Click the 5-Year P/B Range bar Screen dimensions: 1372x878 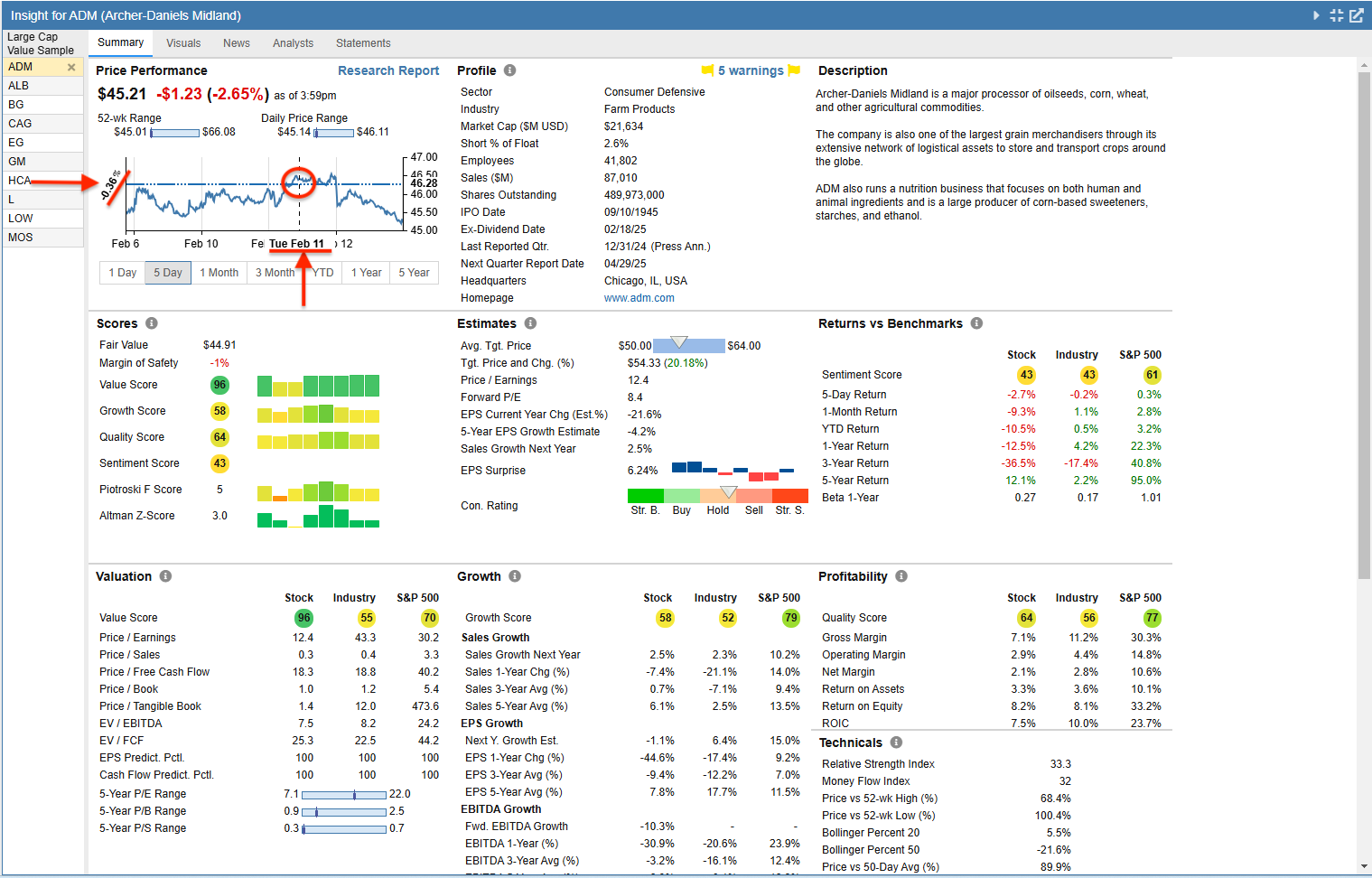click(344, 812)
